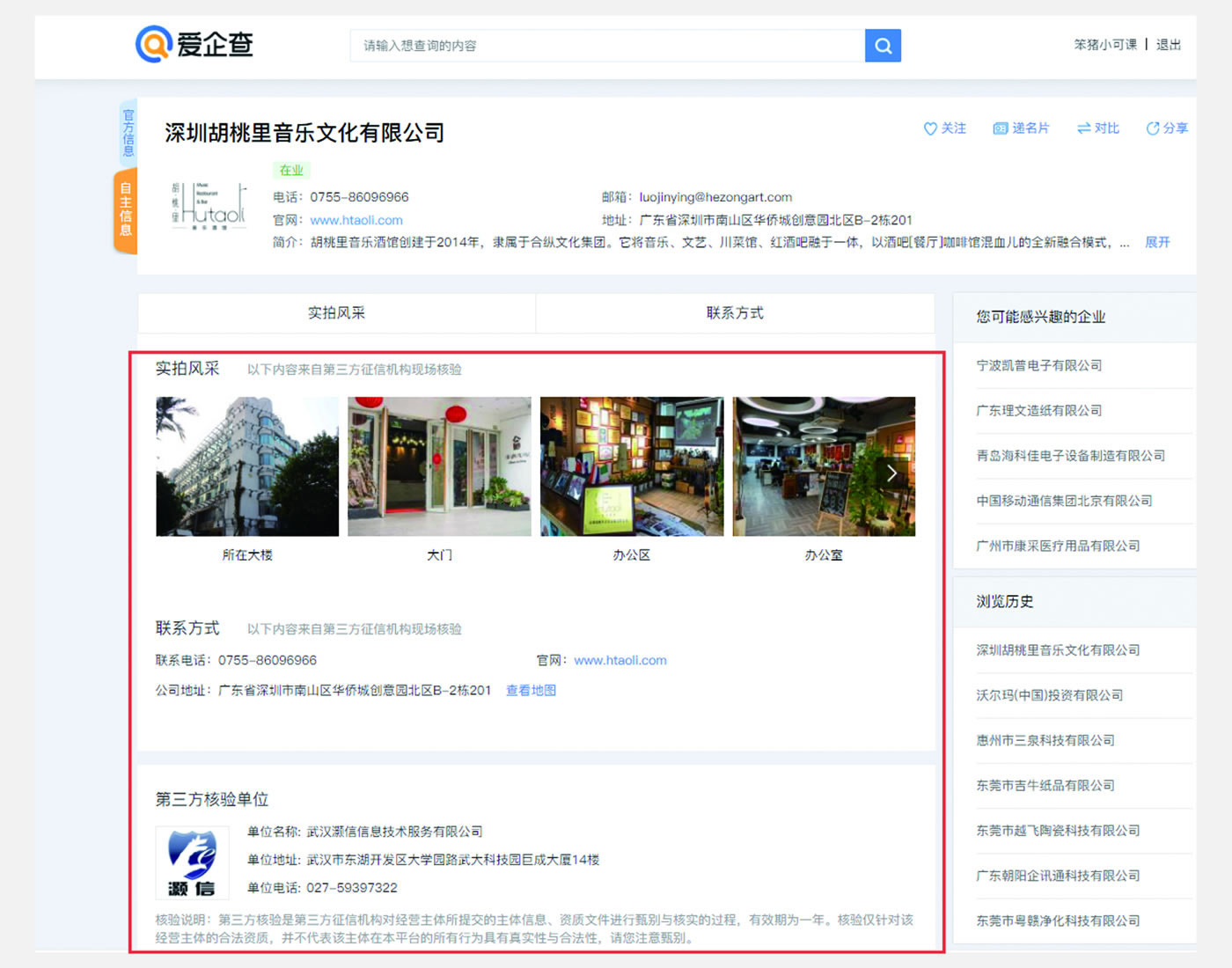The image size is (1232, 968).
Task: Click the 分享 share icon
Action: coord(1153,128)
